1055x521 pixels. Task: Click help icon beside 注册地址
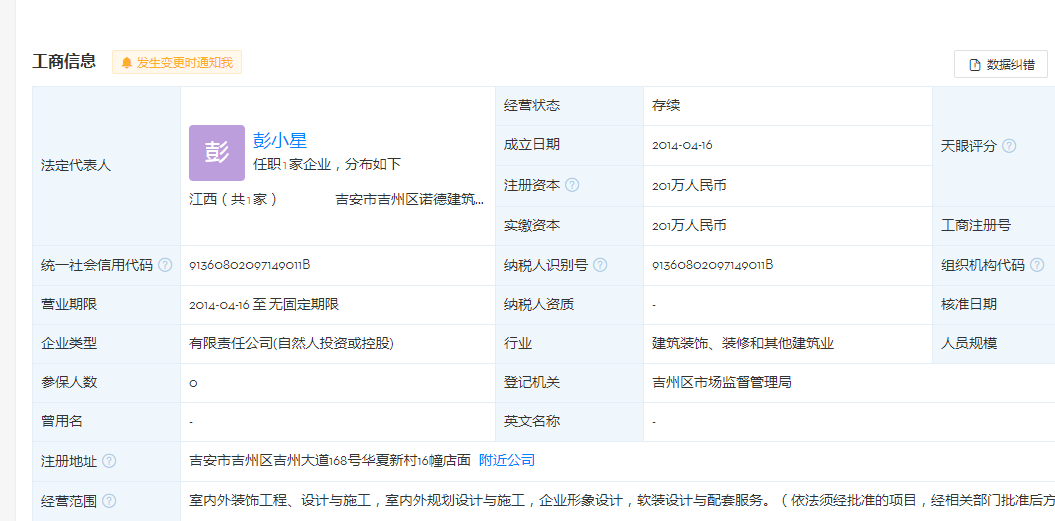point(109,461)
